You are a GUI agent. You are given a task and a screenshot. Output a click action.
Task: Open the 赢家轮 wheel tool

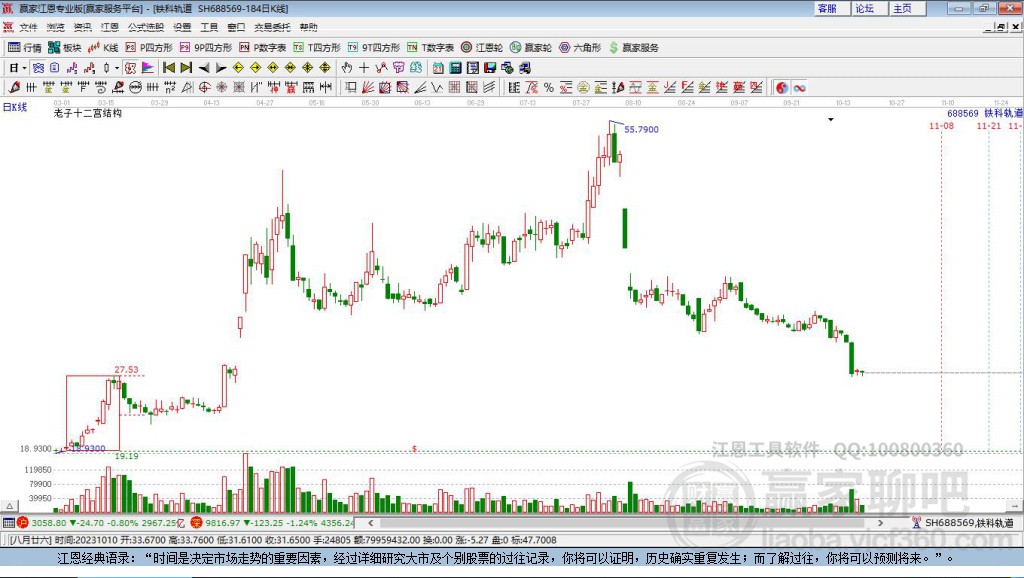(x=531, y=48)
